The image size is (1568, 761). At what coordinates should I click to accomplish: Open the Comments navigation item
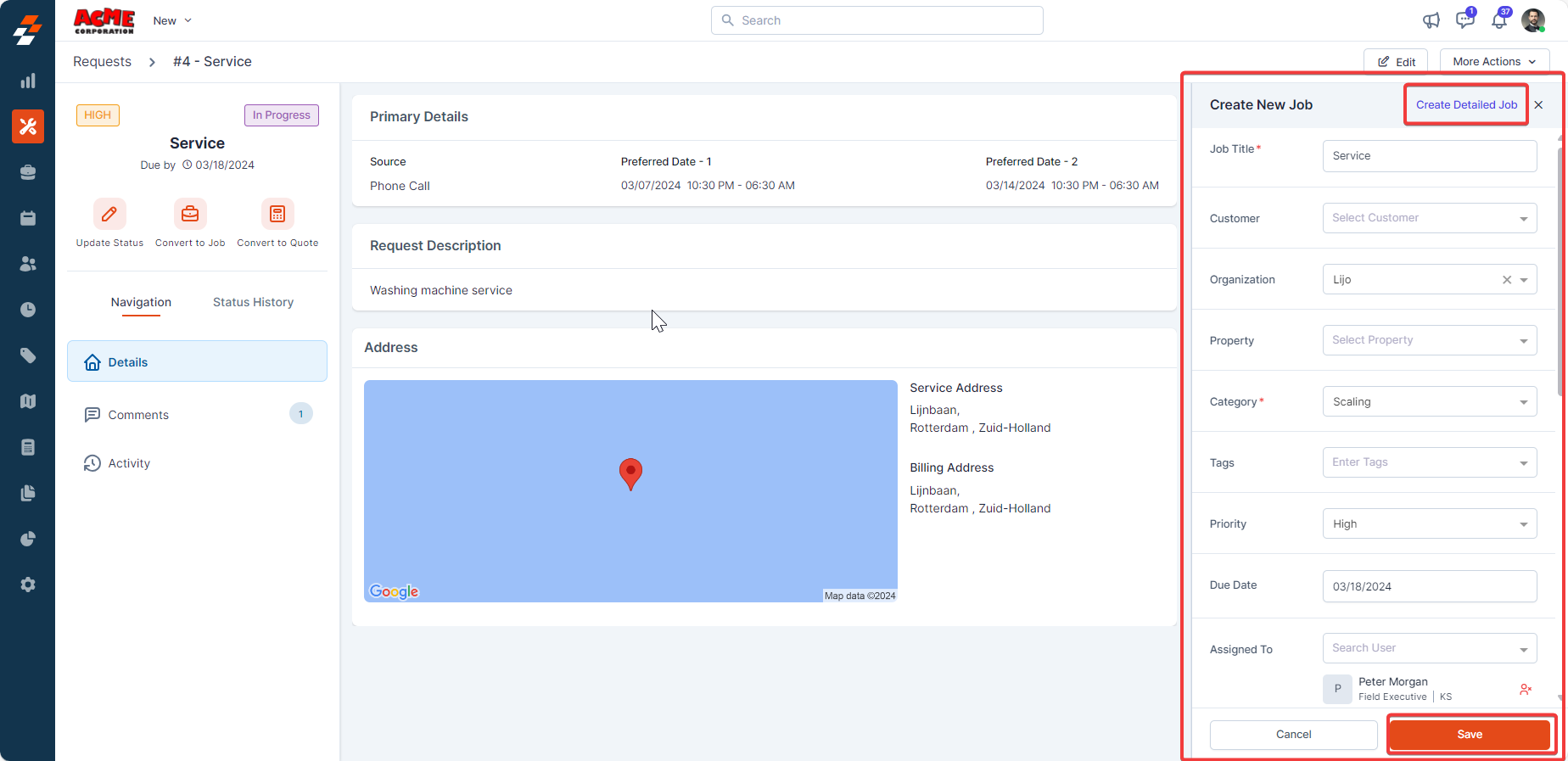pyautogui.click(x=138, y=415)
